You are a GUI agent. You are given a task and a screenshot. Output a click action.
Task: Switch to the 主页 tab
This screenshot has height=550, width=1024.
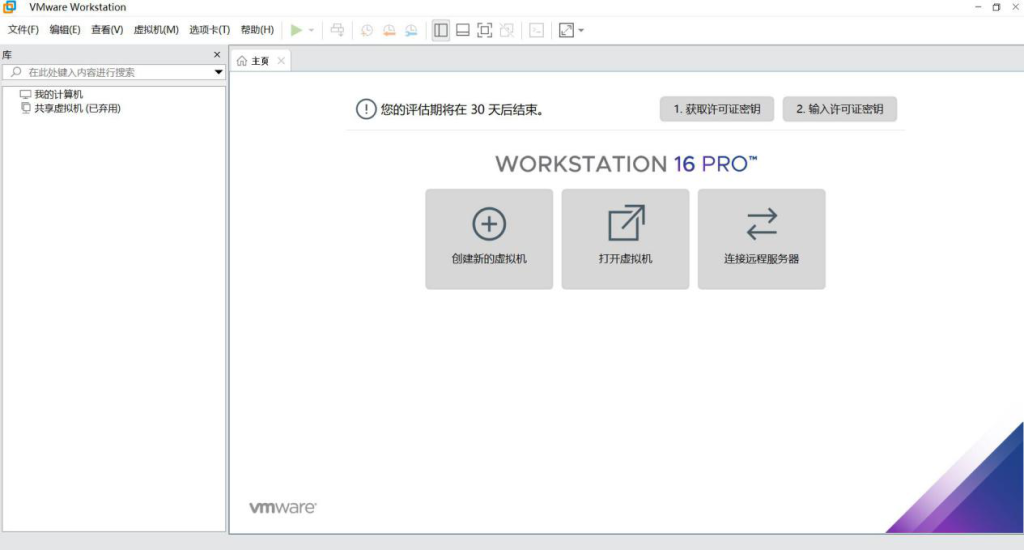pos(260,61)
